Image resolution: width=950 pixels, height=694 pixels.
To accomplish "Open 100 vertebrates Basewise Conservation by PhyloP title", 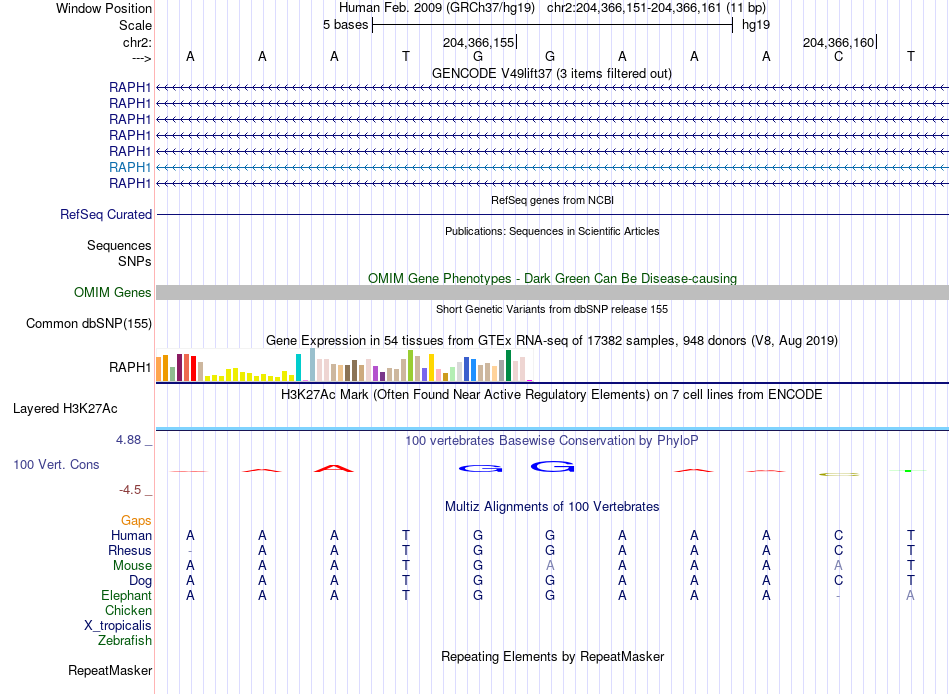I will (552, 441).
